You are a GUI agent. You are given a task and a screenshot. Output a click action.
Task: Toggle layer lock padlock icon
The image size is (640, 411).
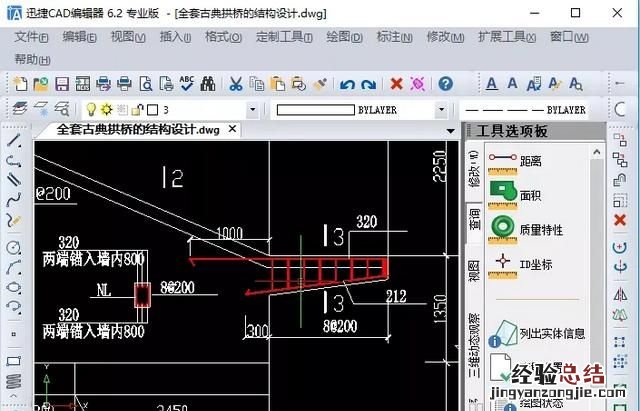pyautogui.click(x=138, y=109)
